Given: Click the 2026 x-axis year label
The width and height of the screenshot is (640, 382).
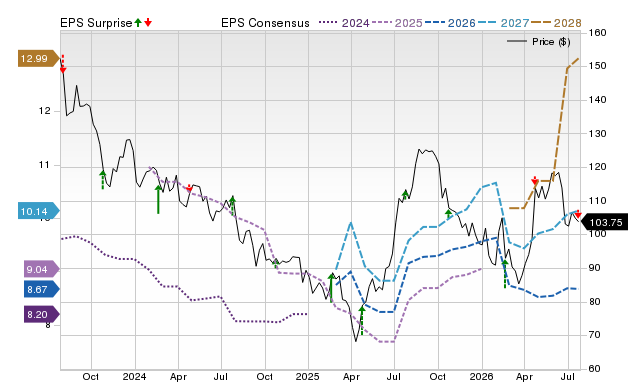Looking at the screenshot, I should tap(481, 376).
